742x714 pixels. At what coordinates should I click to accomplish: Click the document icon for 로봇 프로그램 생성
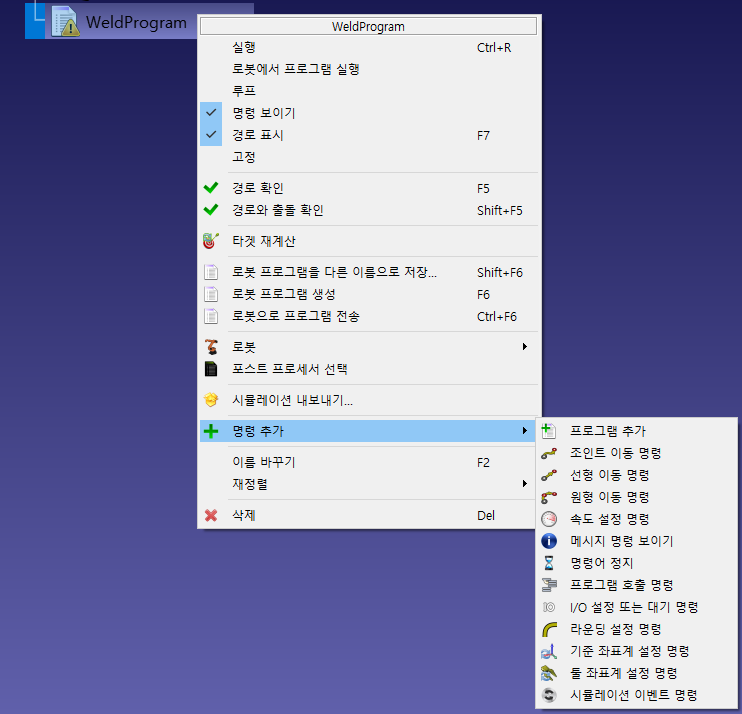coord(211,294)
